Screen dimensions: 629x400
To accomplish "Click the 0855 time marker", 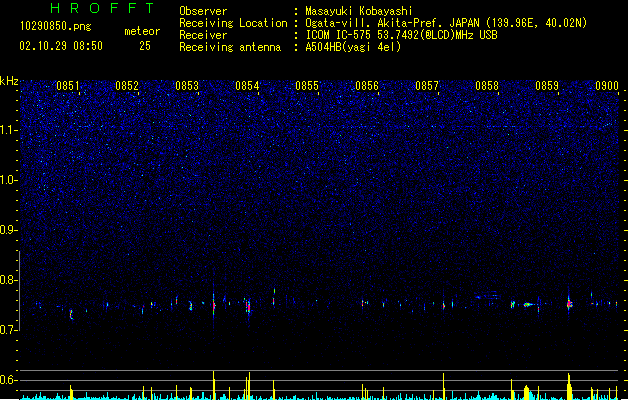I will (307, 85).
